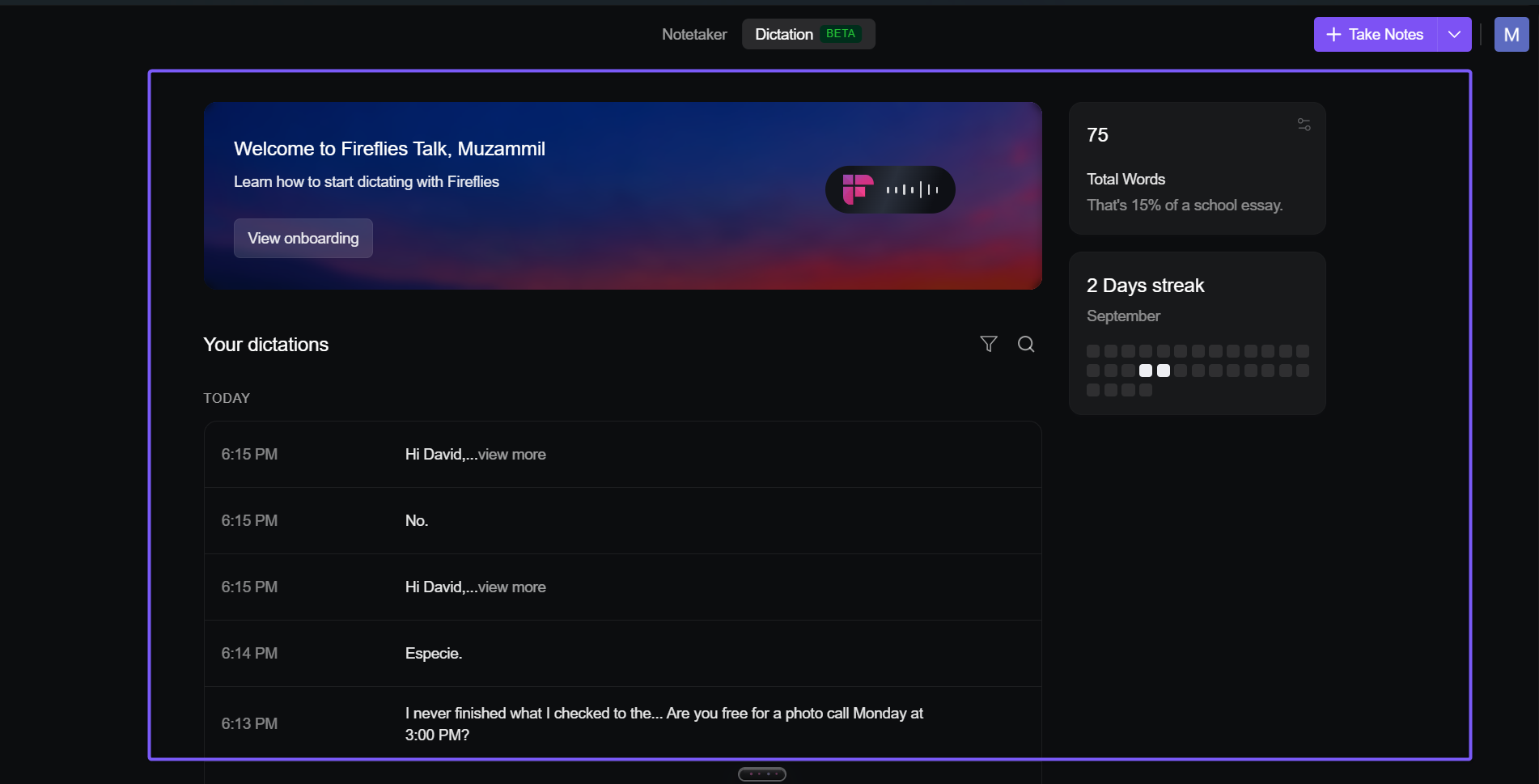Open the 'Especie.' dictation at 6:14 PM

click(622, 654)
